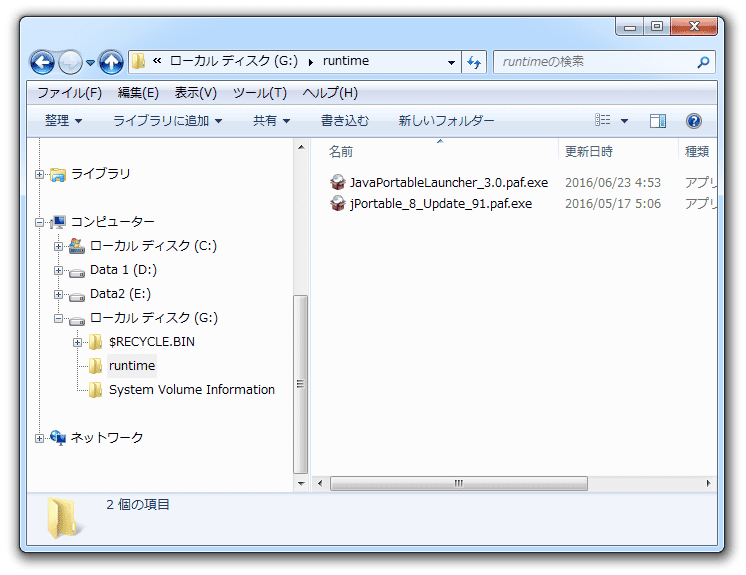
Task: Expand Data2 (E:) node
Action: point(59,294)
